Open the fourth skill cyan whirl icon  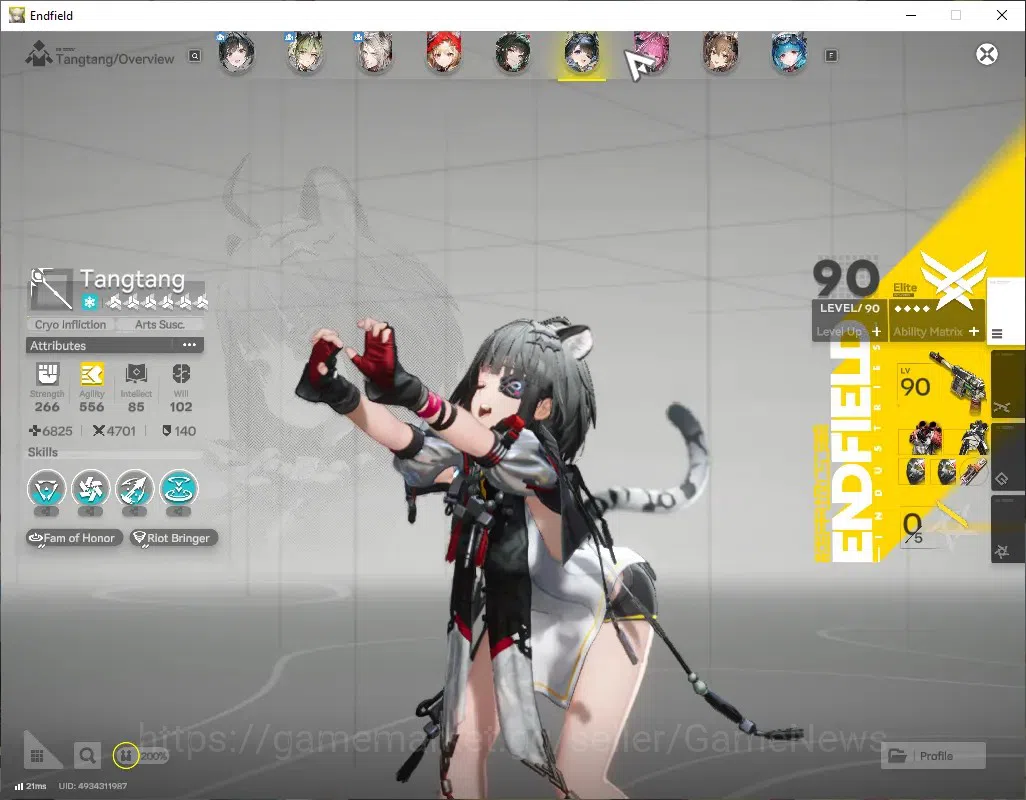coord(178,489)
